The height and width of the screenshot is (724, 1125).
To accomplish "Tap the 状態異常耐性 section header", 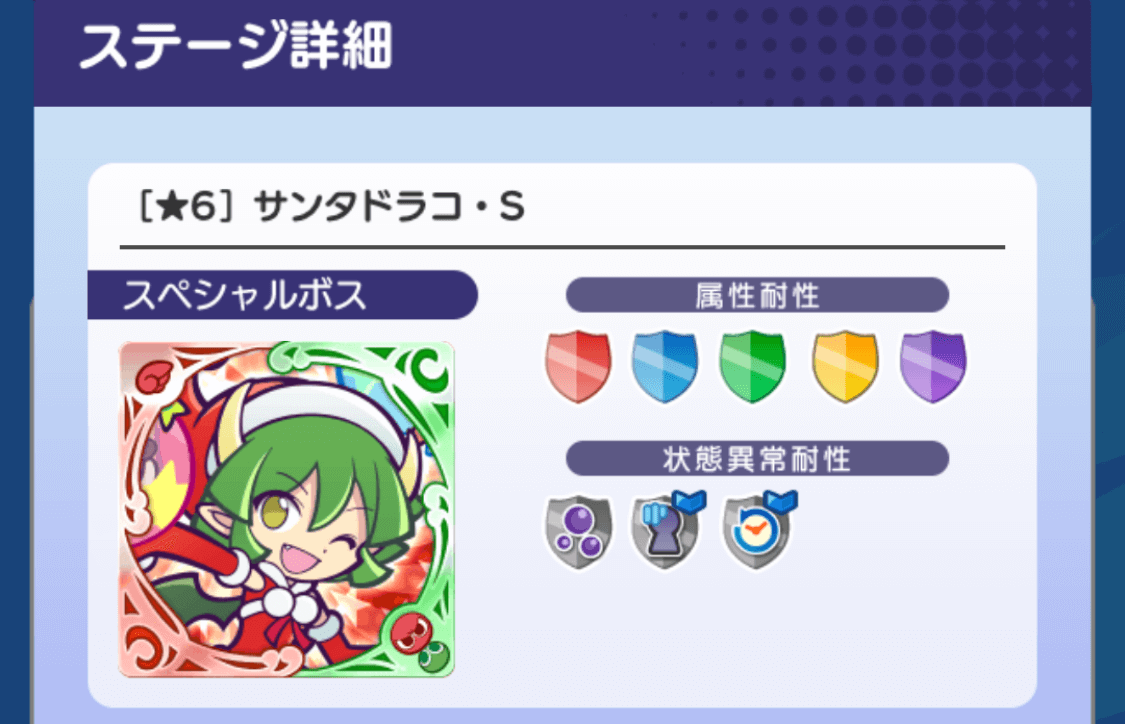I will click(758, 459).
